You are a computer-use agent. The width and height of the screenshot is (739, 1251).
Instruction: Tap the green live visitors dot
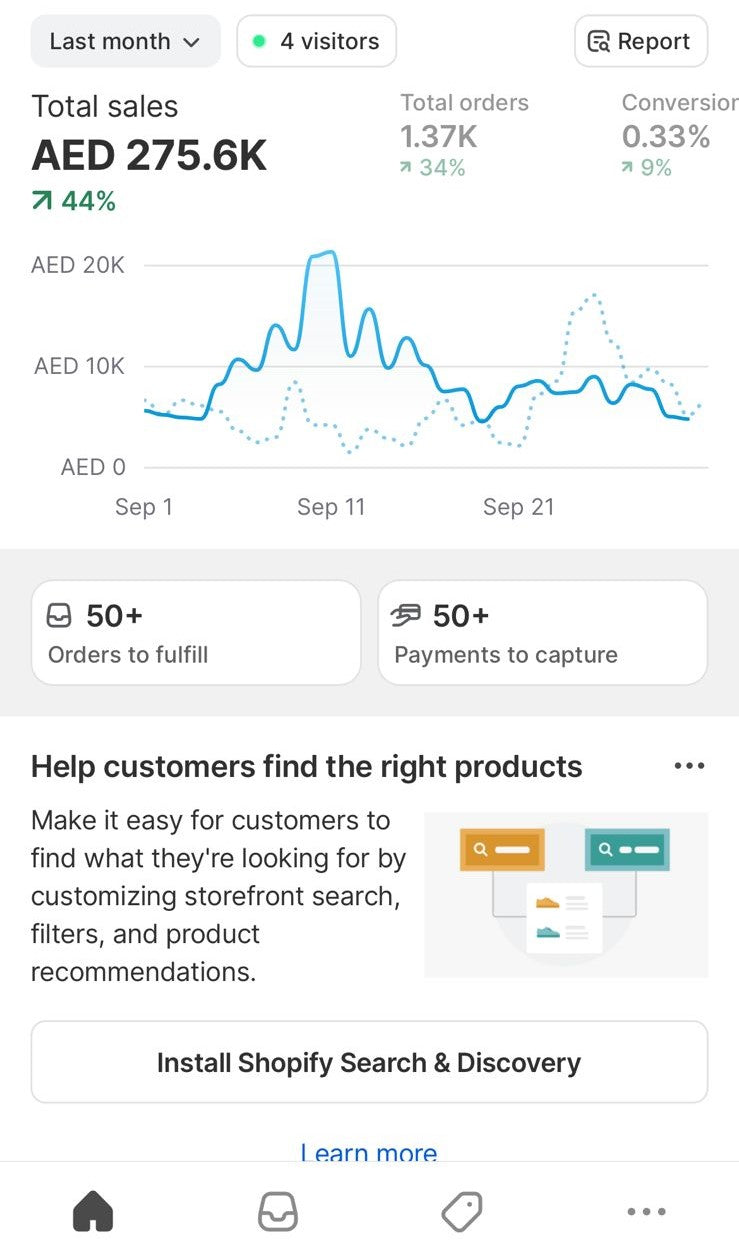pos(259,42)
